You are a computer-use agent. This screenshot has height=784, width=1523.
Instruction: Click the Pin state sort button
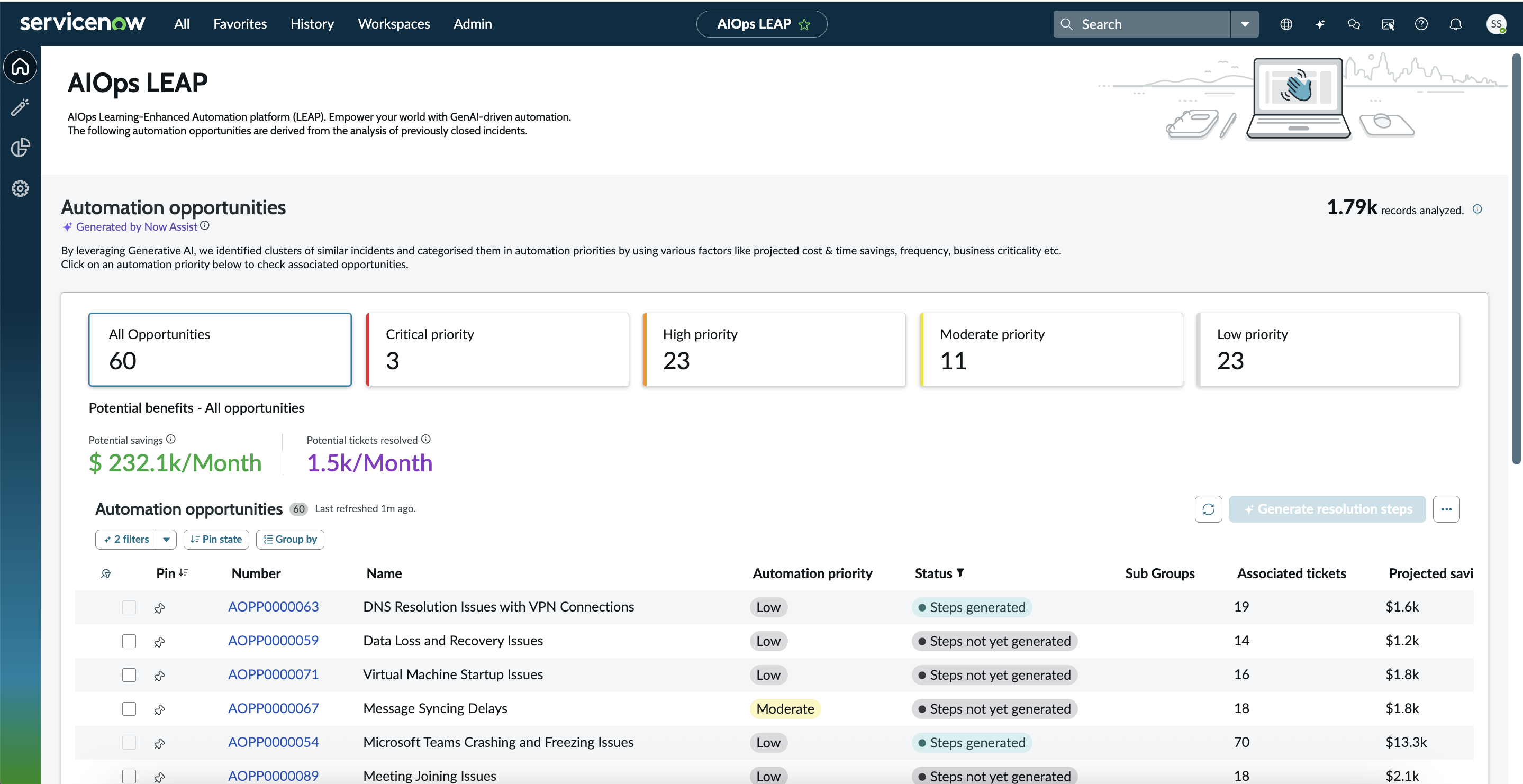click(x=216, y=539)
